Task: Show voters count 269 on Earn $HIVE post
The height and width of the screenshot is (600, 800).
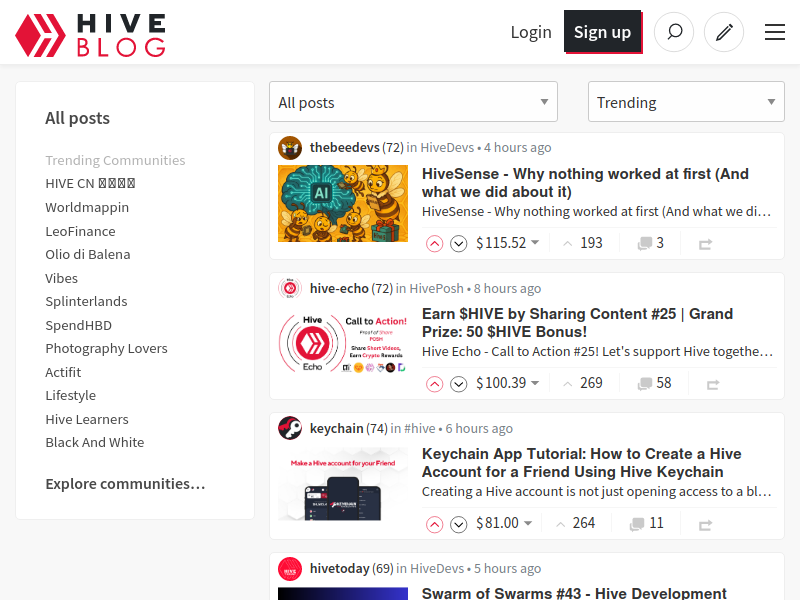Action: (583, 383)
